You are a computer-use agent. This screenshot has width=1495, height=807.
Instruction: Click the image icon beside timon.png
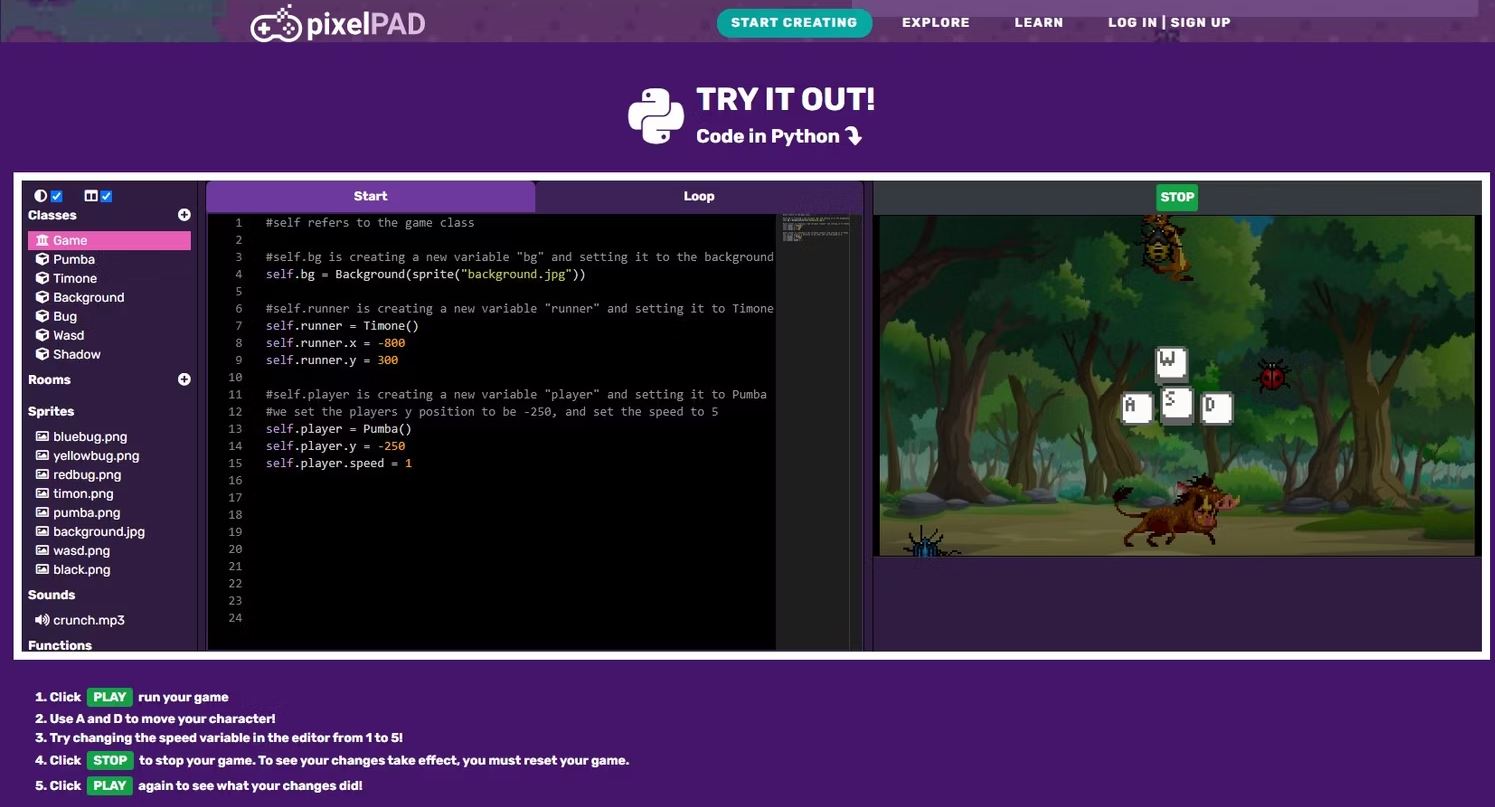click(x=42, y=493)
